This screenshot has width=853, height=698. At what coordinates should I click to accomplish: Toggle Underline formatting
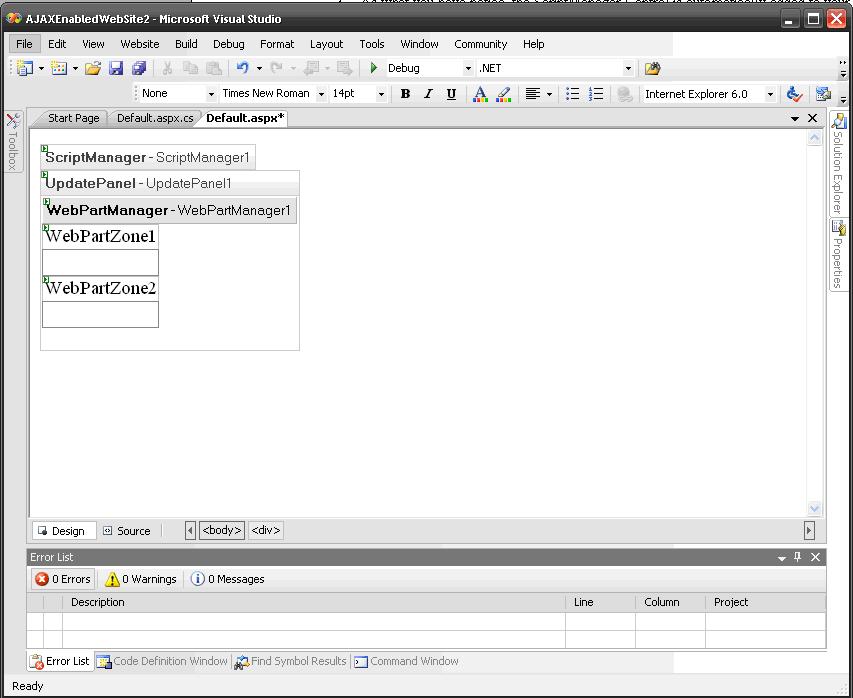point(451,94)
